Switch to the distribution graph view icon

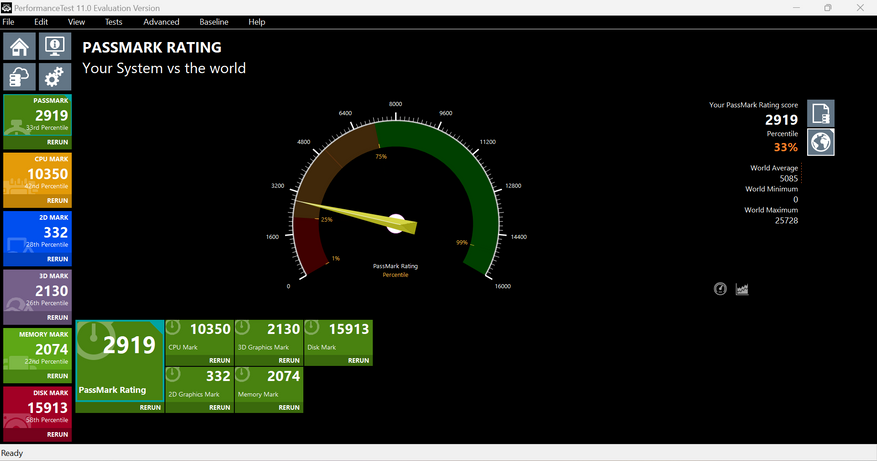[x=742, y=289]
